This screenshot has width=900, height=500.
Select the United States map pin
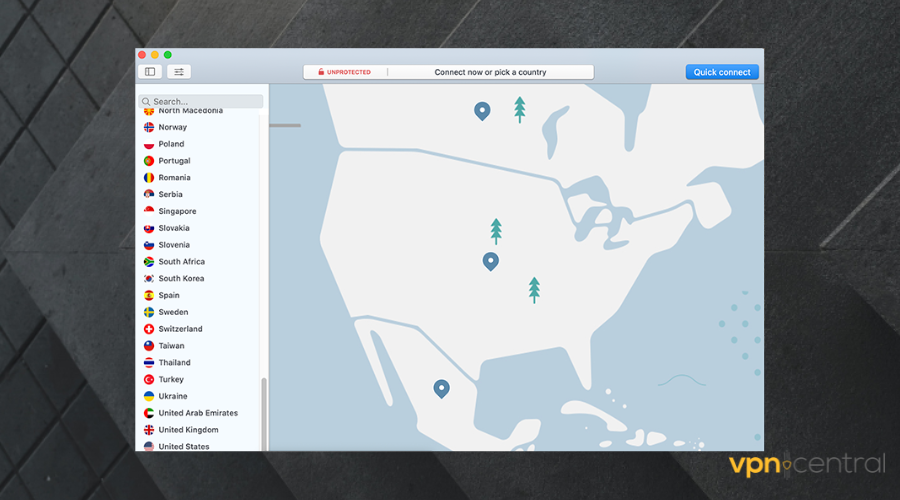click(x=491, y=261)
